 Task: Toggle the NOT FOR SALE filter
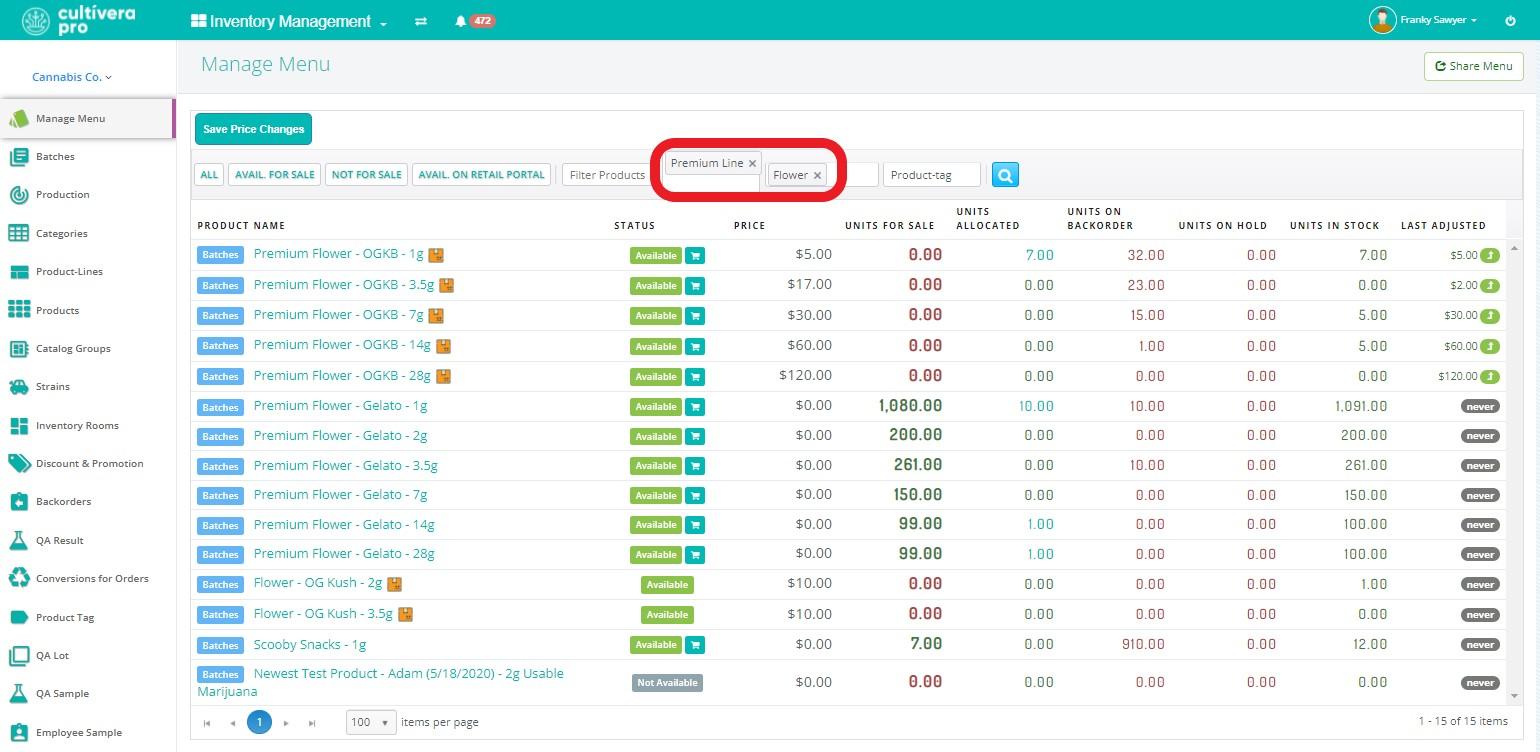point(367,175)
